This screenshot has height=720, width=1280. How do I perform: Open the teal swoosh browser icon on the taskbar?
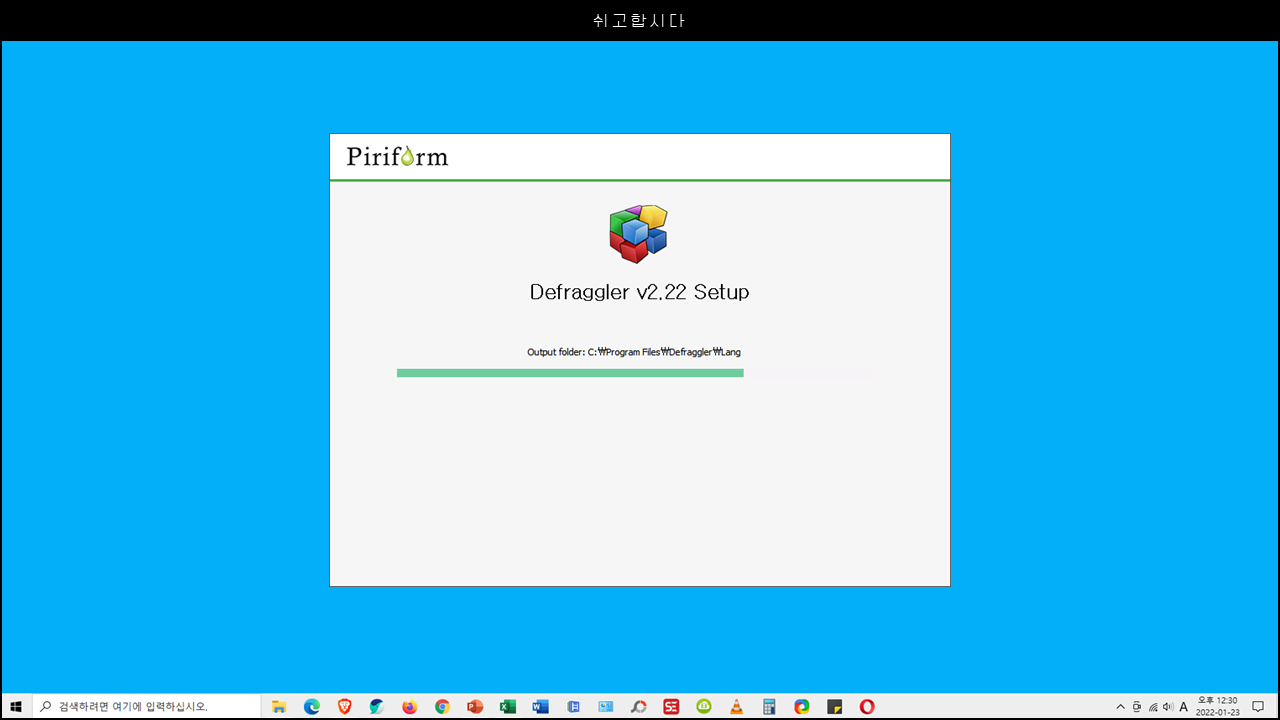click(377, 706)
